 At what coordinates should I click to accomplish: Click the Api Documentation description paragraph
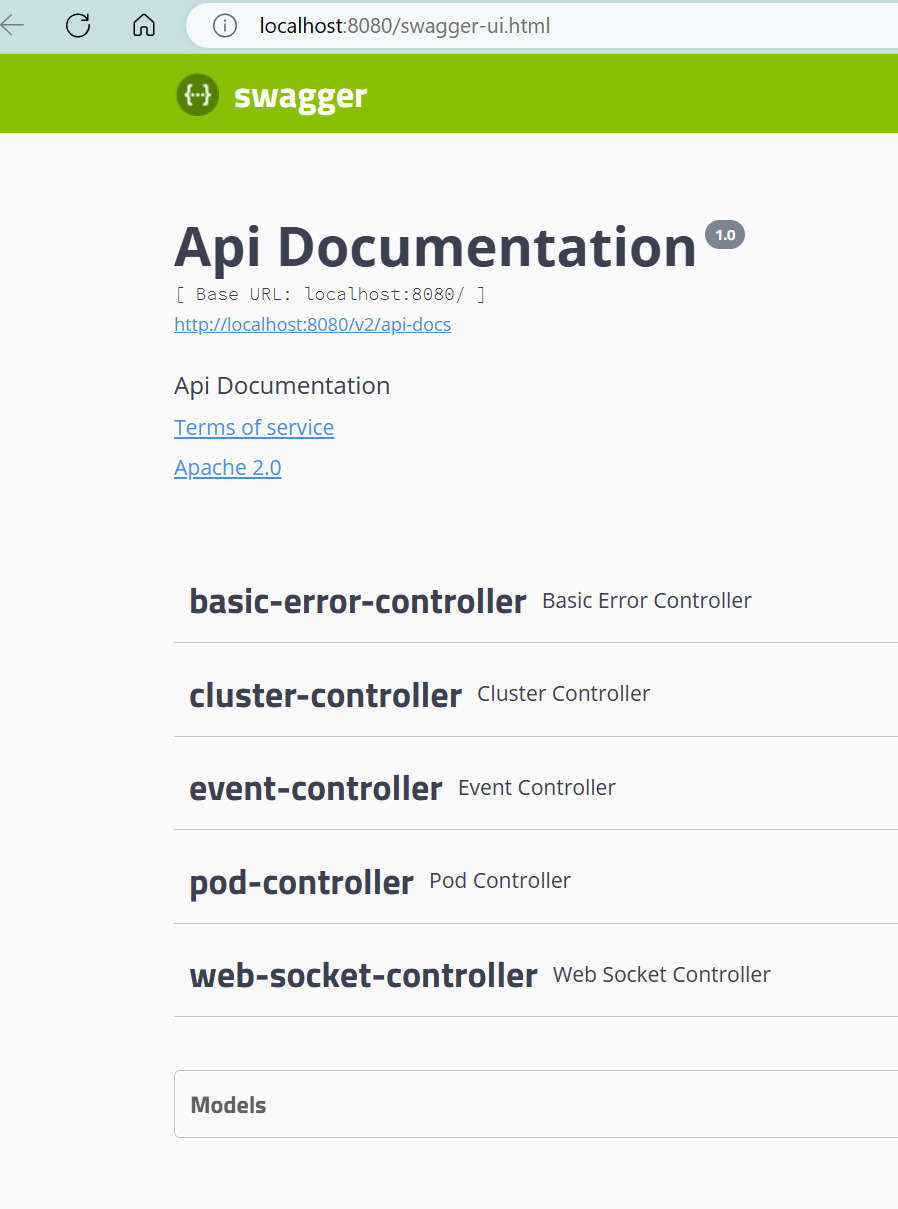tap(282, 386)
